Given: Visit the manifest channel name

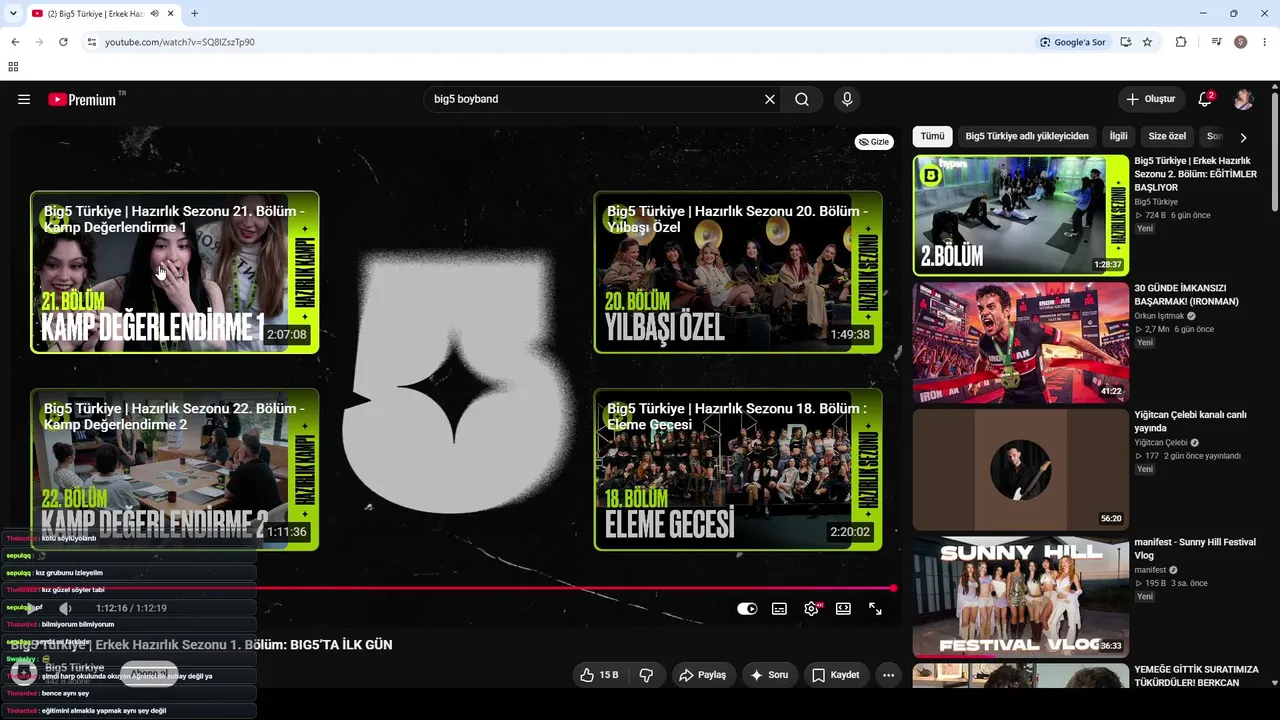Looking at the screenshot, I should click(1150, 570).
